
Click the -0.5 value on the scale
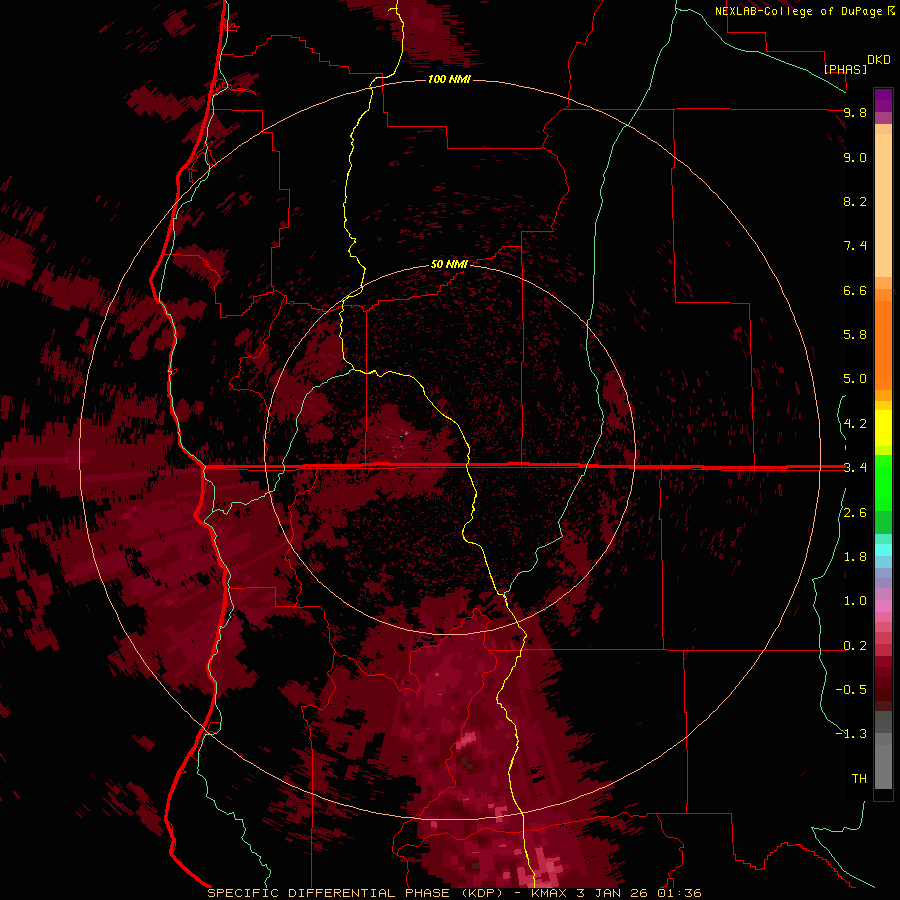click(x=851, y=690)
